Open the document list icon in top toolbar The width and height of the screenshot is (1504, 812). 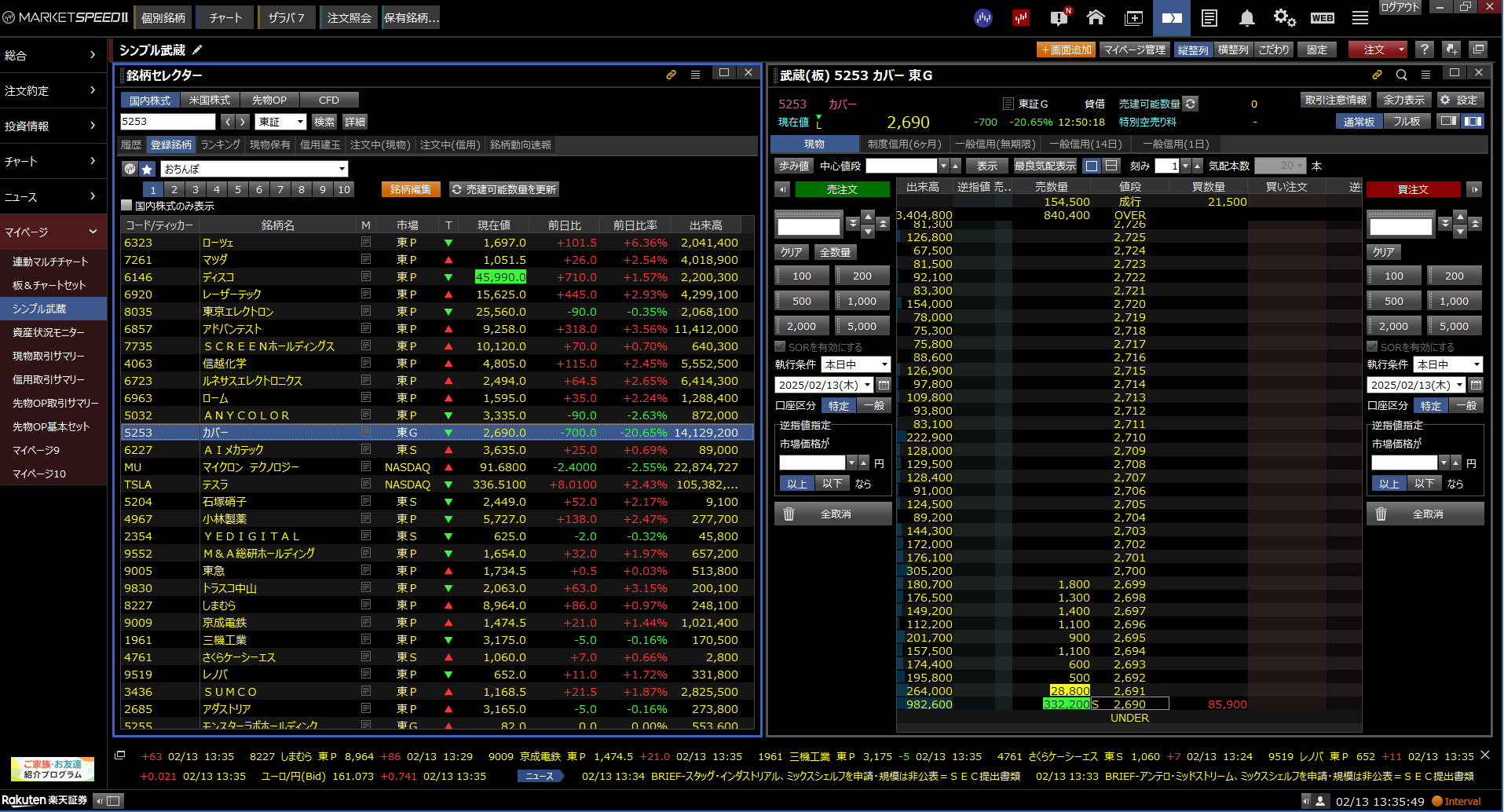coord(1209,18)
